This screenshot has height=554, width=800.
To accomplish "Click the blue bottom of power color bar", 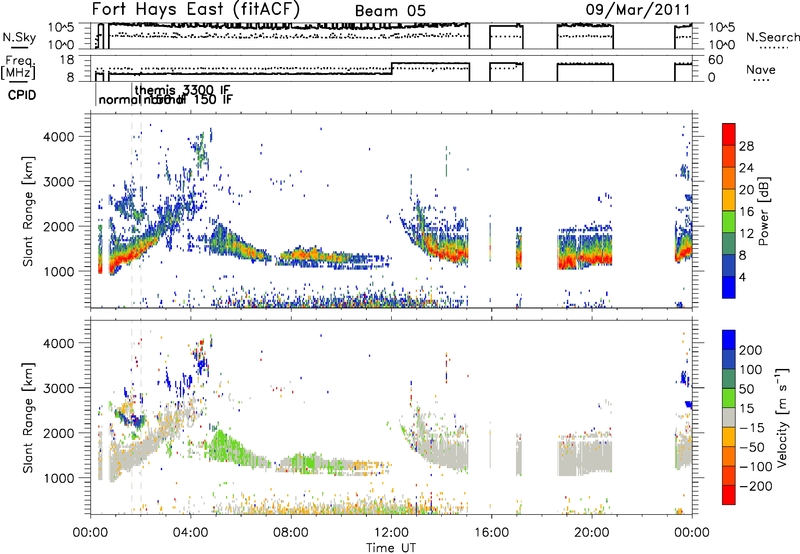I will pos(729,287).
